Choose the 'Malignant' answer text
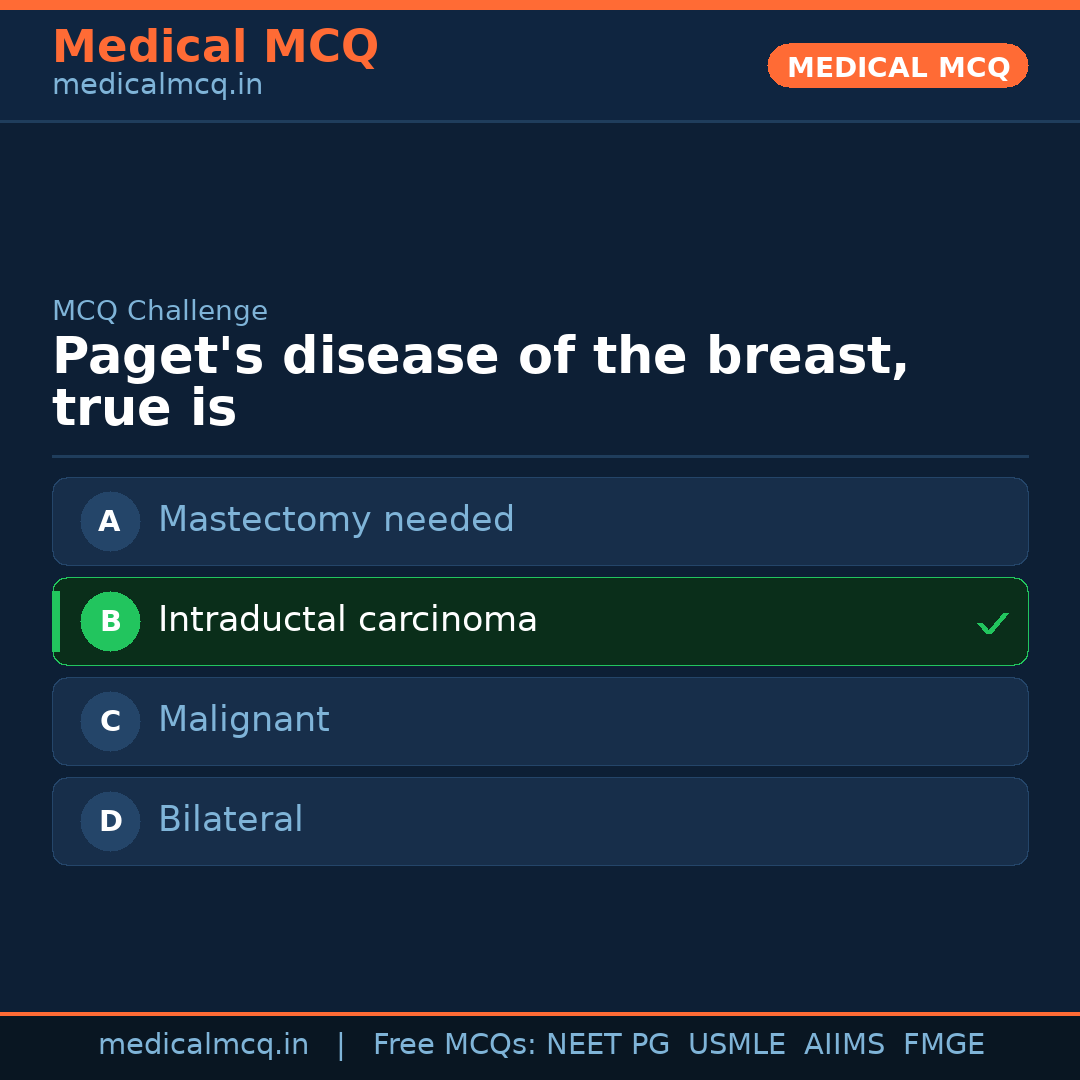The image size is (1080, 1080). (243, 720)
